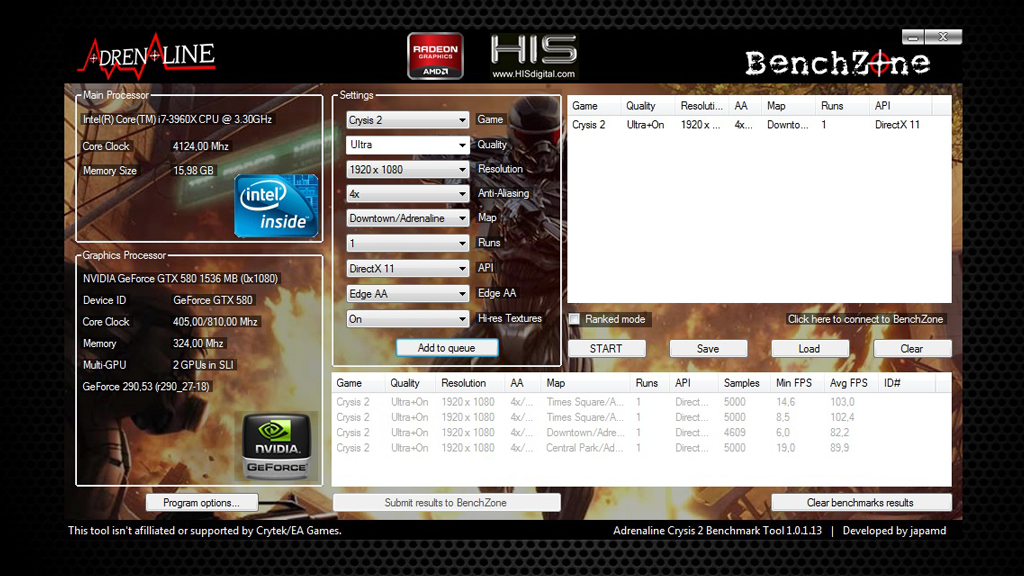Click the Developed by japamd credit

click(x=894, y=531)
